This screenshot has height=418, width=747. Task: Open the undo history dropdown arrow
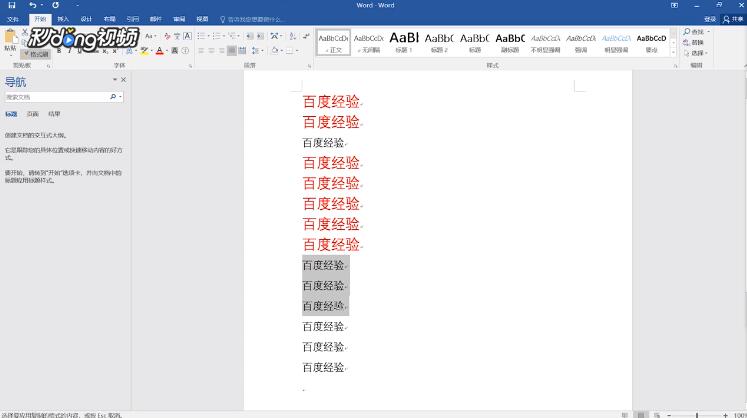pos(41,5)
